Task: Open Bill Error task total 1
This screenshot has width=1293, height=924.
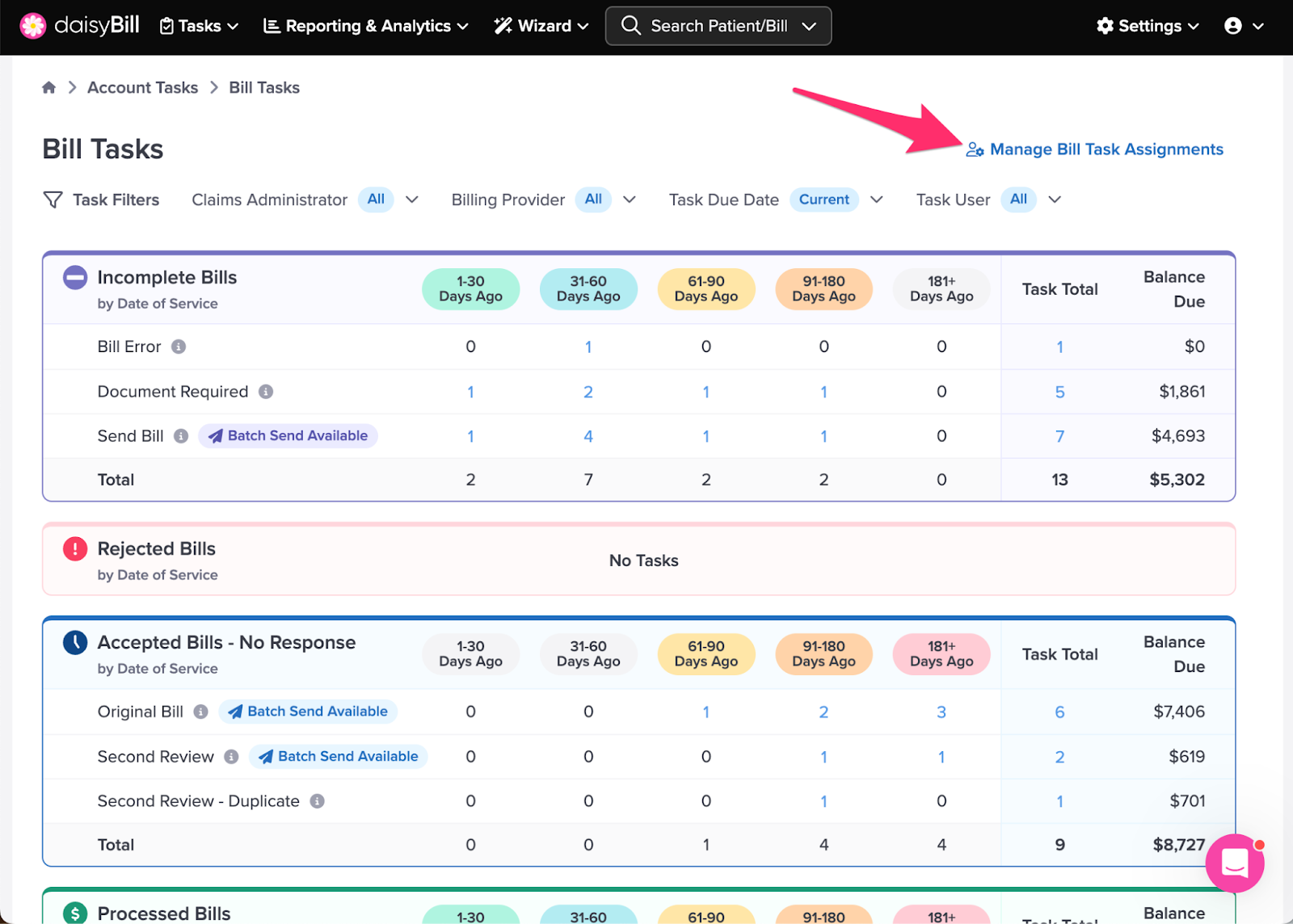Action: click(1059, 347)
